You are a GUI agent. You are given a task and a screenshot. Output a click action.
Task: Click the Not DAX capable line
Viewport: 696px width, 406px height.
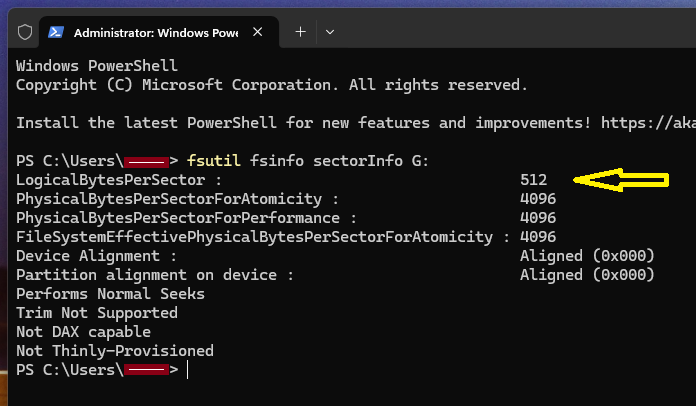coord(83,332)
